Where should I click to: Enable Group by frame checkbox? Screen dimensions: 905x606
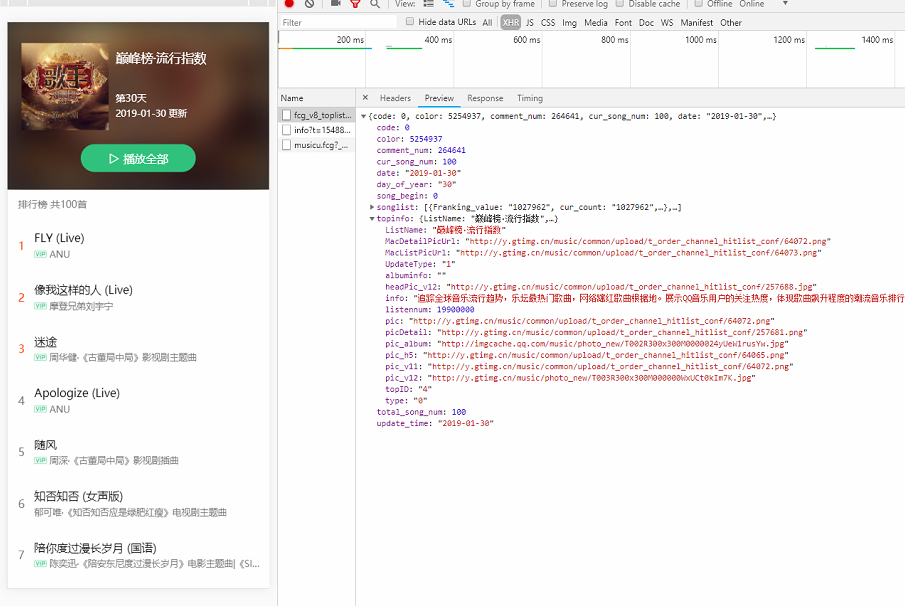click(x=467, y=3)
